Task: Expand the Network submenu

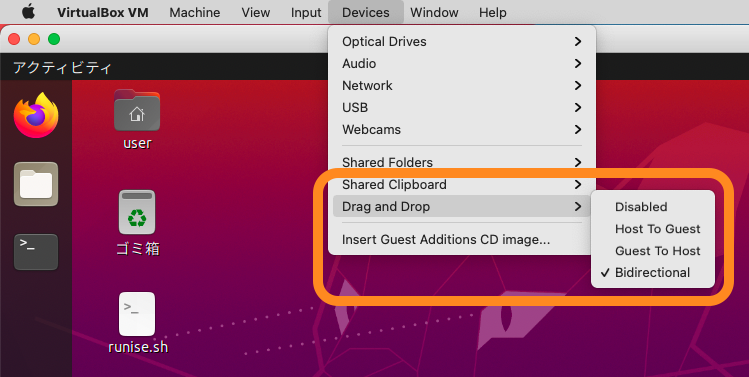Action: point(461,86)
